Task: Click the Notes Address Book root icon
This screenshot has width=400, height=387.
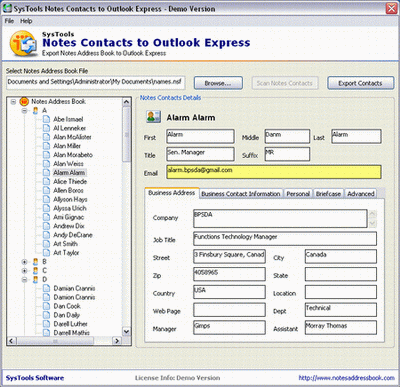Action: pyautogui.click(x=24, y=101)
